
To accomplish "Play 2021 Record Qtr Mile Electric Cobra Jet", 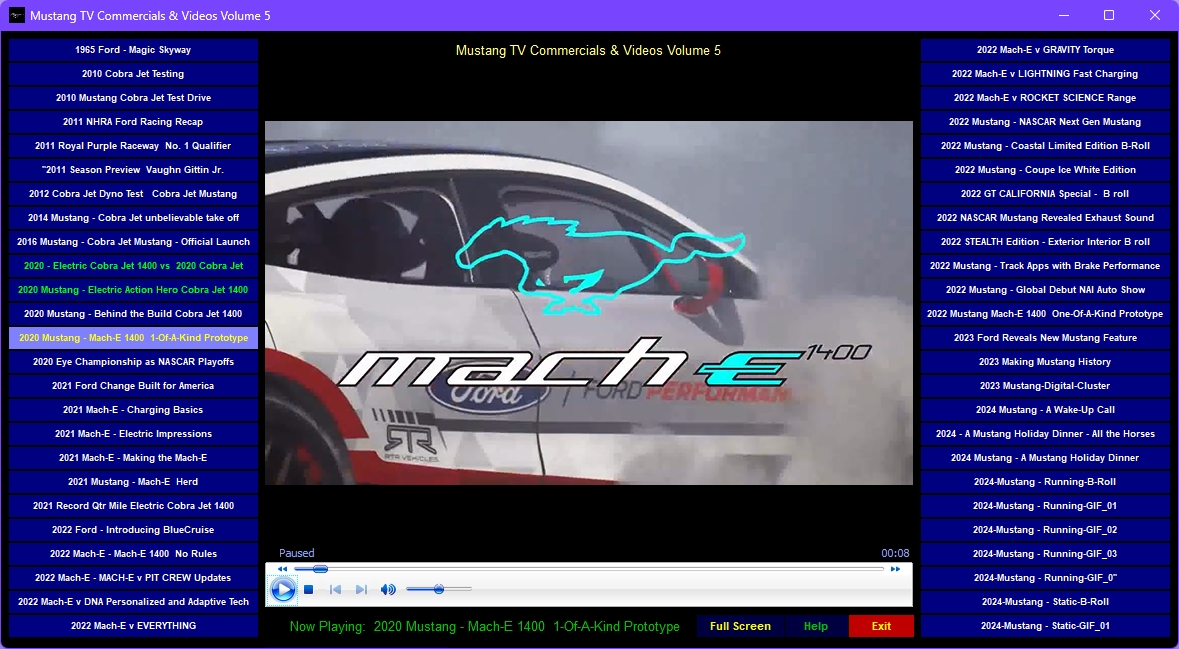I will (133, 506).
